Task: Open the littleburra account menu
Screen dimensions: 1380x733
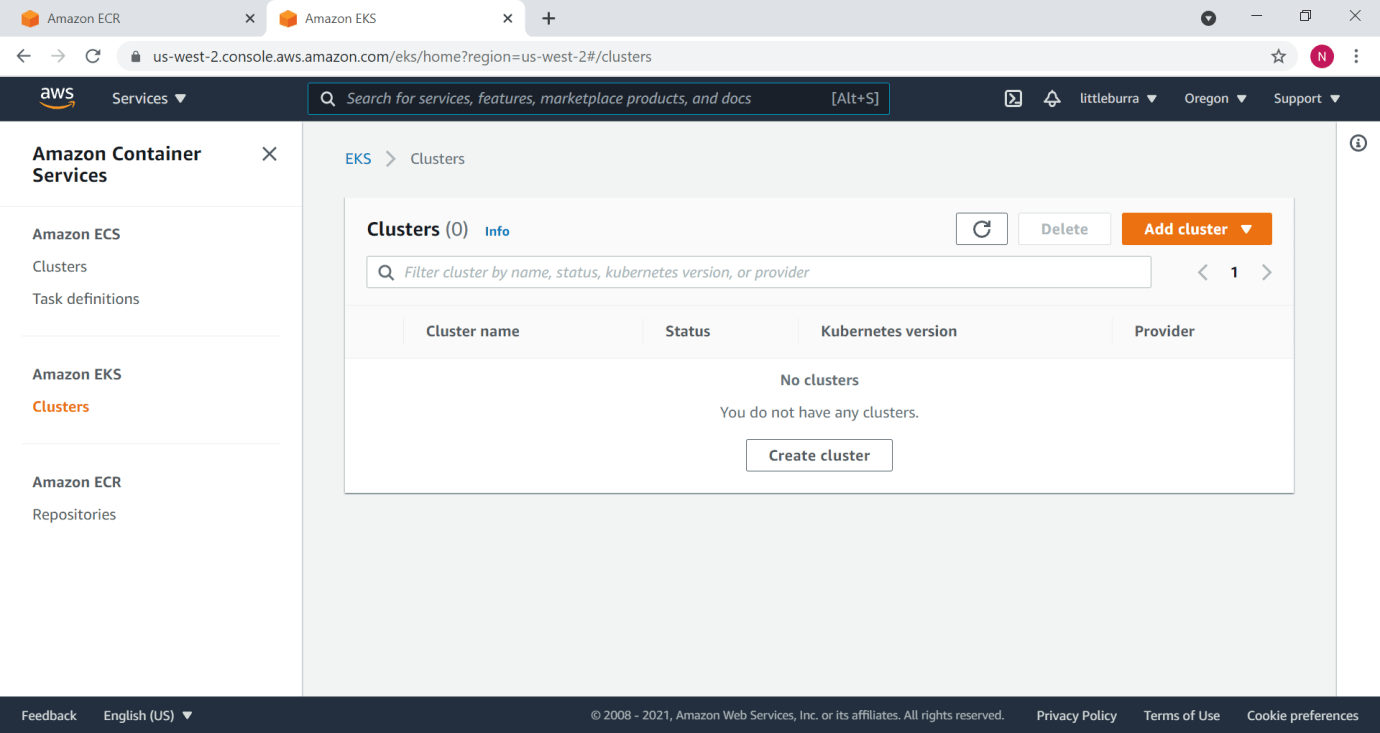Action: (1118, 98)
